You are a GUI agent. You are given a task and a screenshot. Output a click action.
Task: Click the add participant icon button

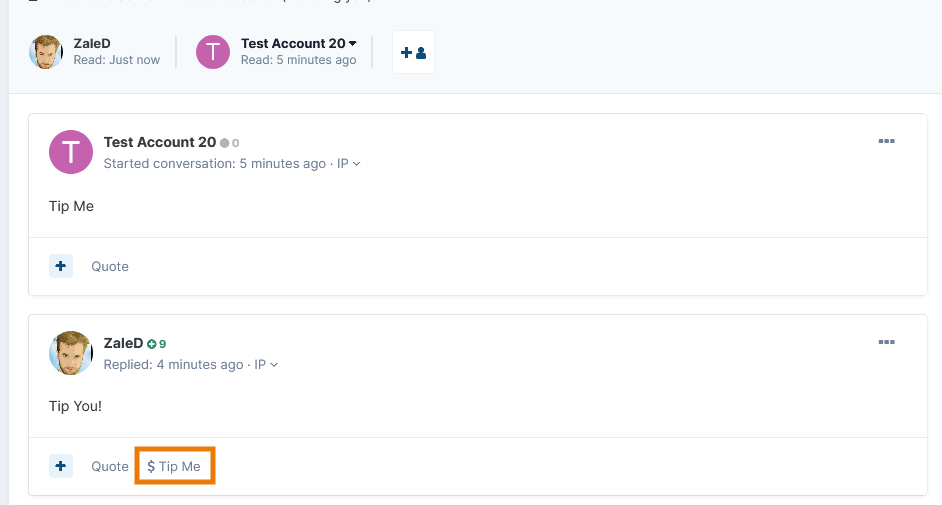pos(413,52)
